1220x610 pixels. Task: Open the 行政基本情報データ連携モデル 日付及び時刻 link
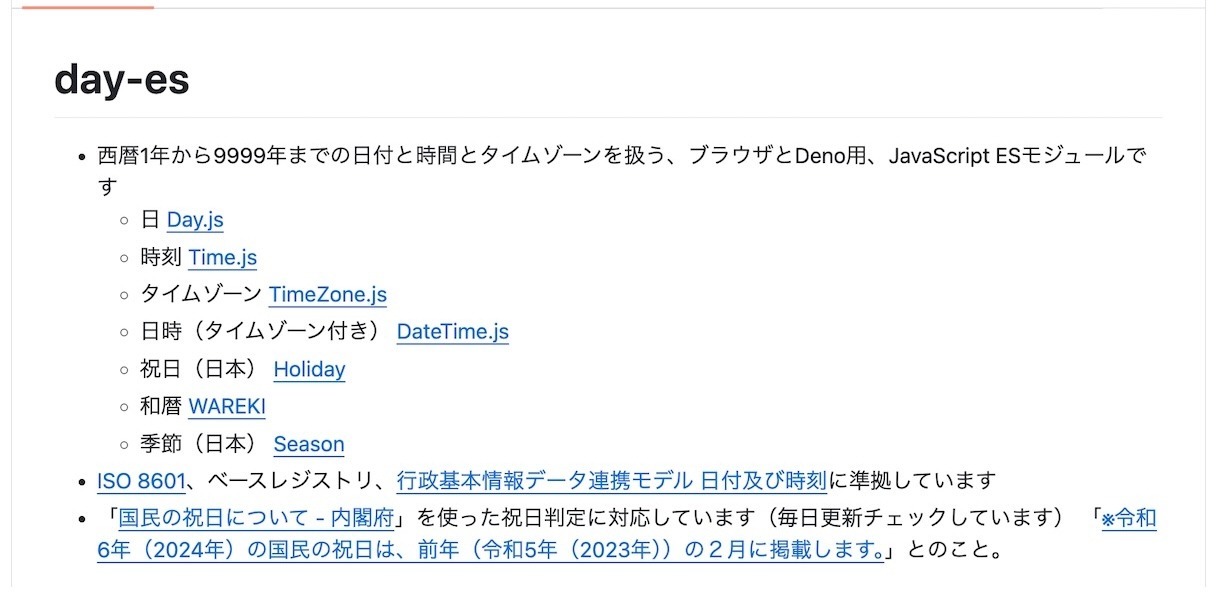pos(611,482)
